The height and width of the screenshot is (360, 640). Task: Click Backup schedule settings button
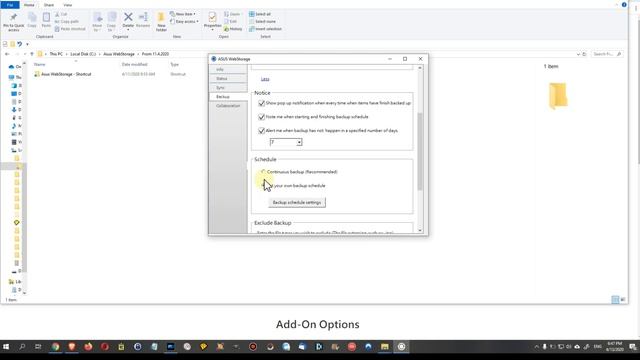click(297, 202)
